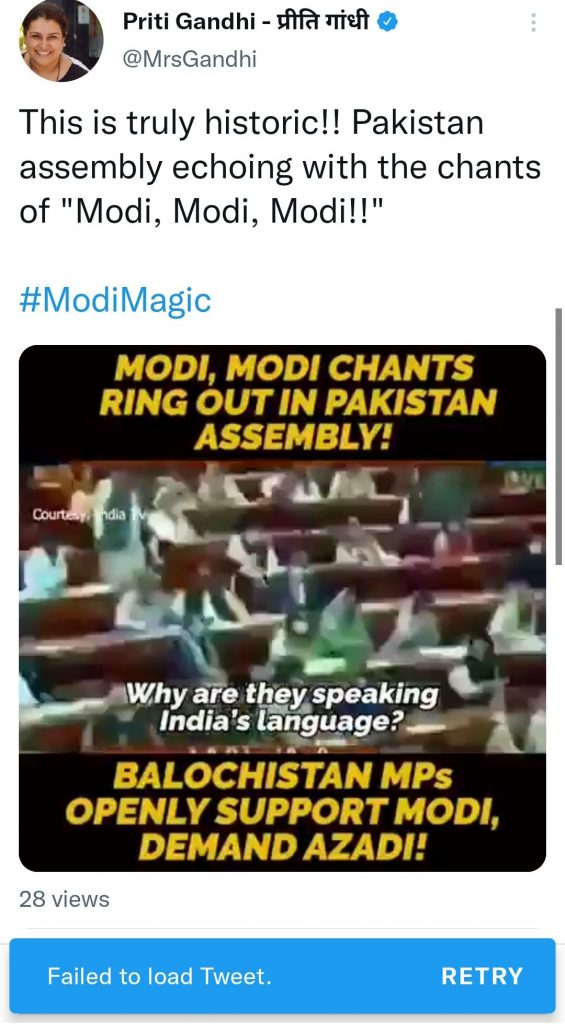The width and height of the screenshot is (565, 1024).
Task: Click the 'RING OUT IN PAKISTAN' headline line
Action: (x=297, y=403)
